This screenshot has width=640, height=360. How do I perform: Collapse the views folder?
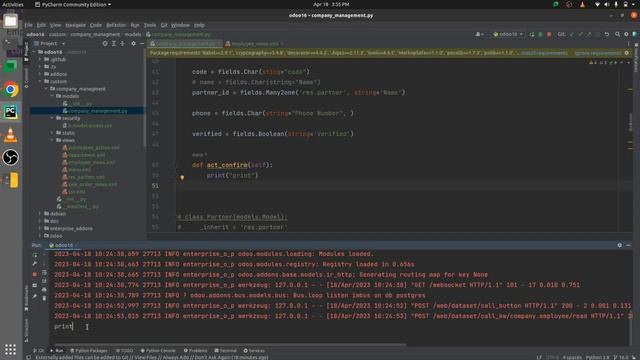52,140
